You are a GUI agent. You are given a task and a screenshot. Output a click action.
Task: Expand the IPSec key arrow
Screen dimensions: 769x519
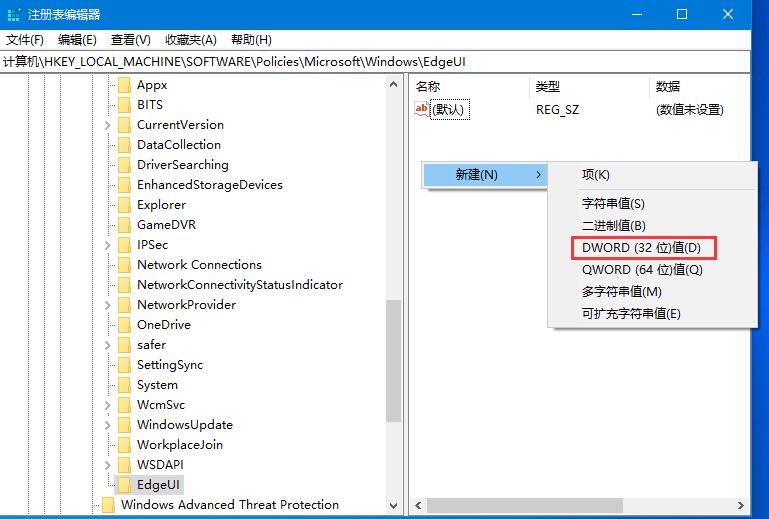point(107,245)
